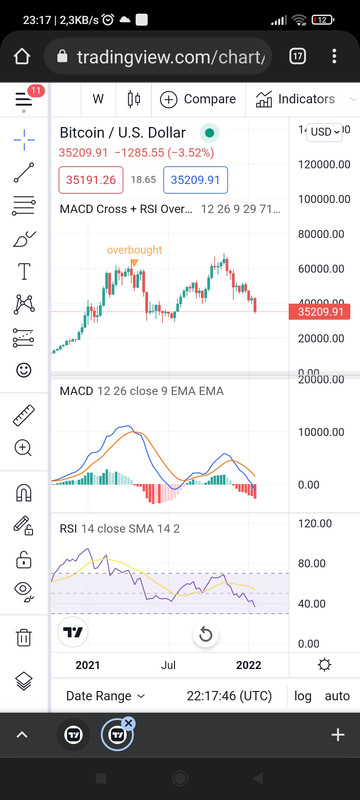Screen dimensions: 360x800
Task: Open the chart patterns tool
Action: click(24, 305)
